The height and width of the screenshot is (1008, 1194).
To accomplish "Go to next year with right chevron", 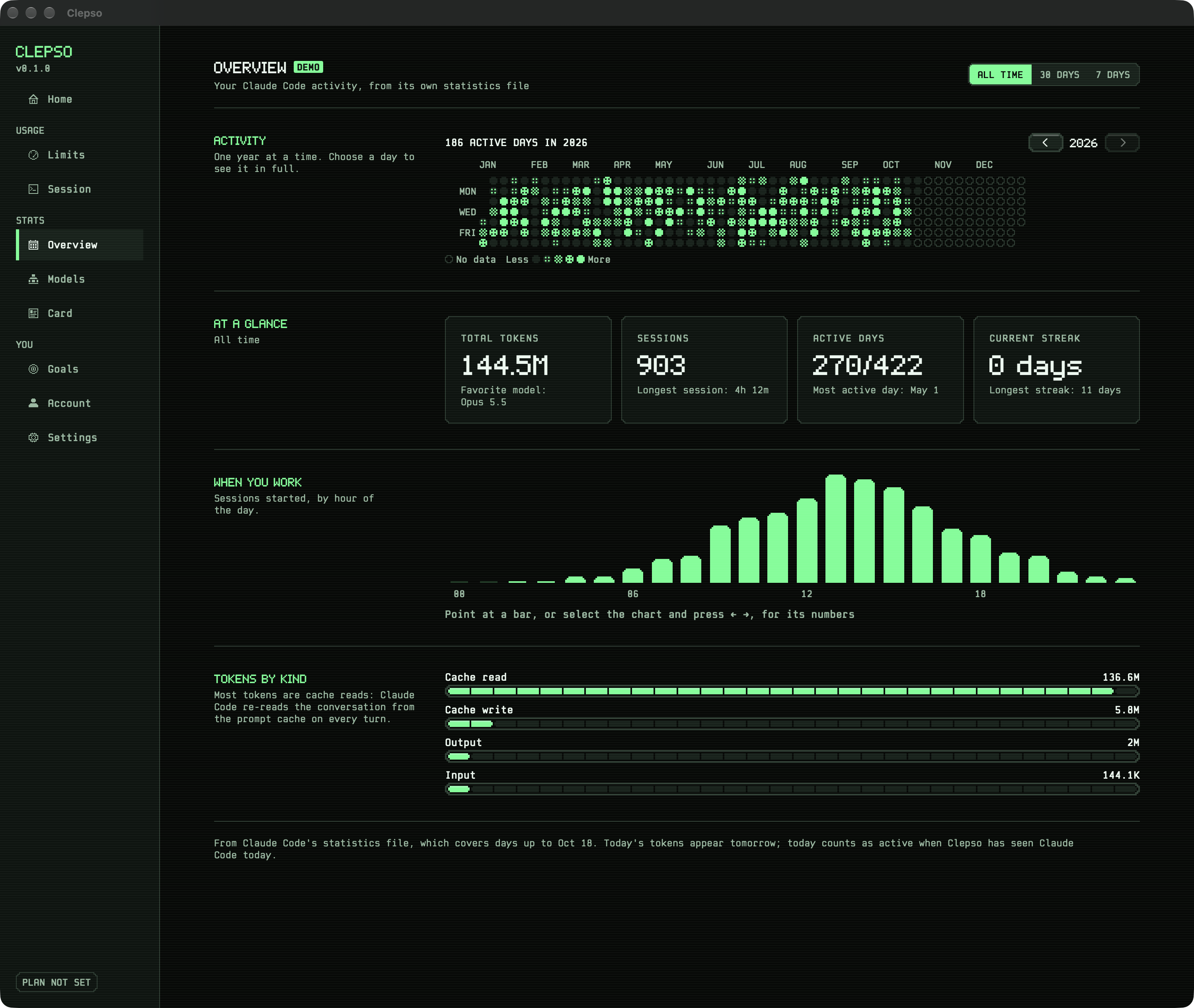I will click(1123, 143).
